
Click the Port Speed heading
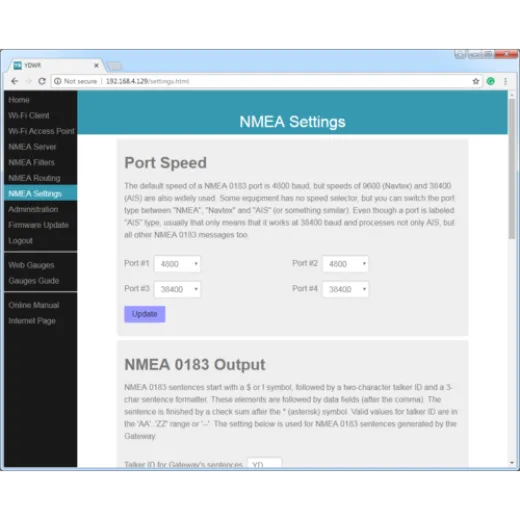165,163
